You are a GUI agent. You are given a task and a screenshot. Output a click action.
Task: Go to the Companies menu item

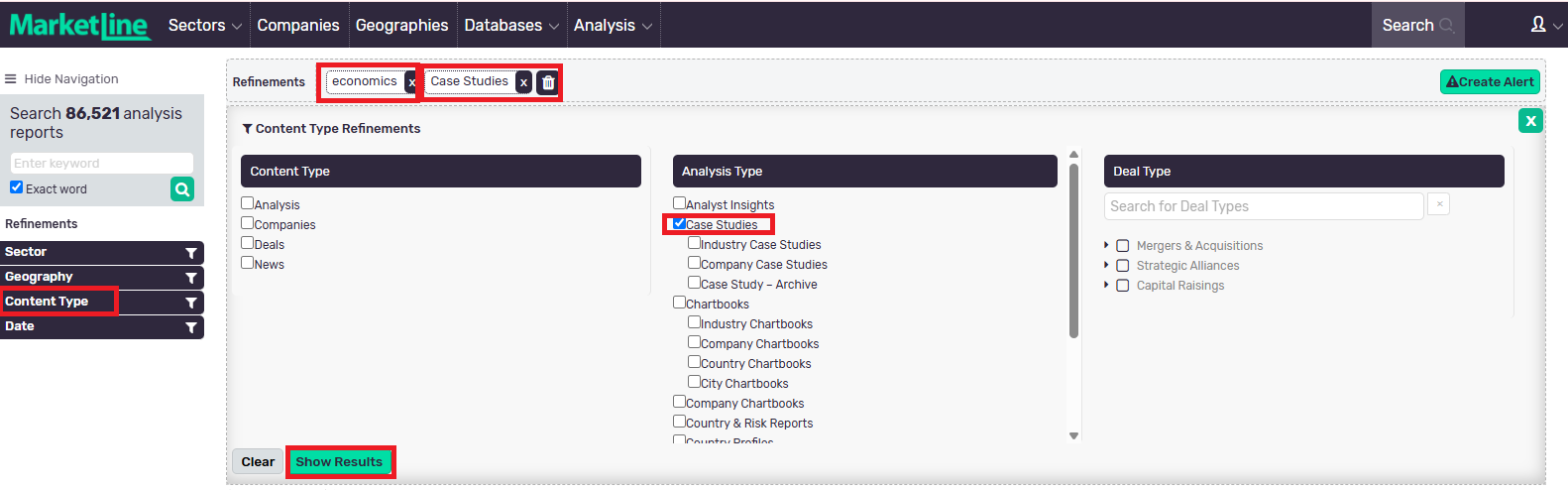point(297,26)
